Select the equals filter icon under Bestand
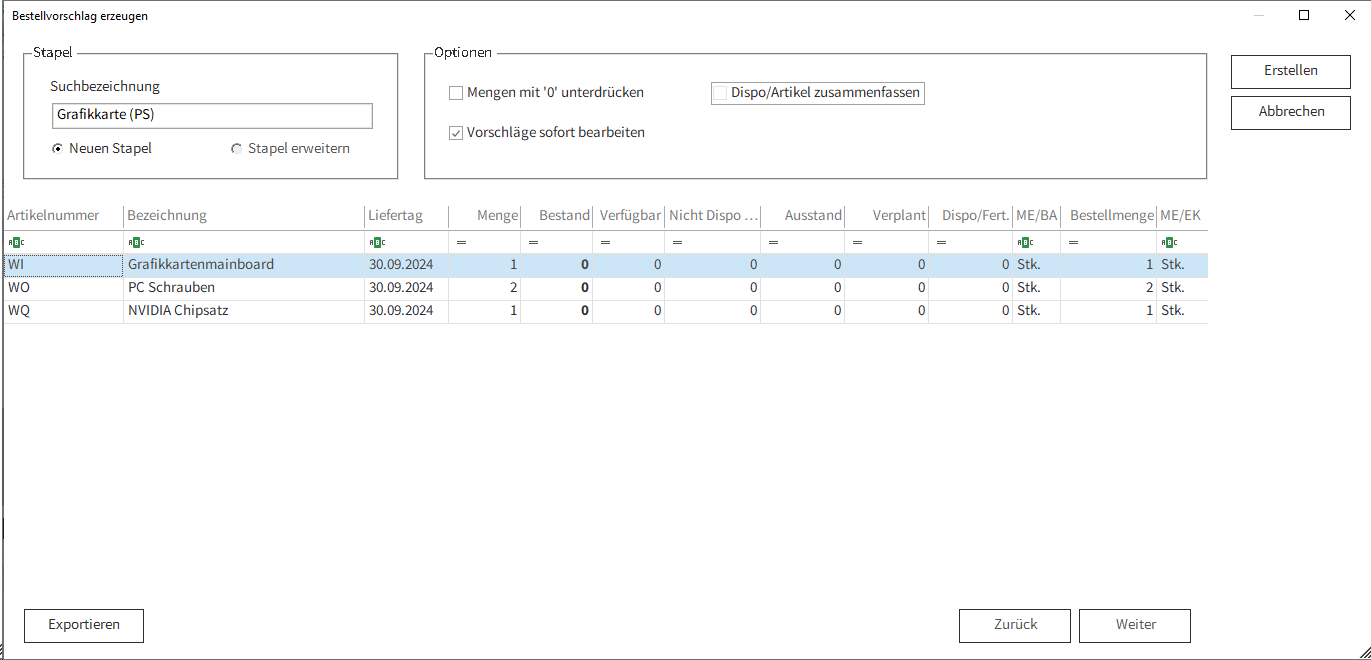The height and width of the screenshot is (660, 1371). click(533, 242)
